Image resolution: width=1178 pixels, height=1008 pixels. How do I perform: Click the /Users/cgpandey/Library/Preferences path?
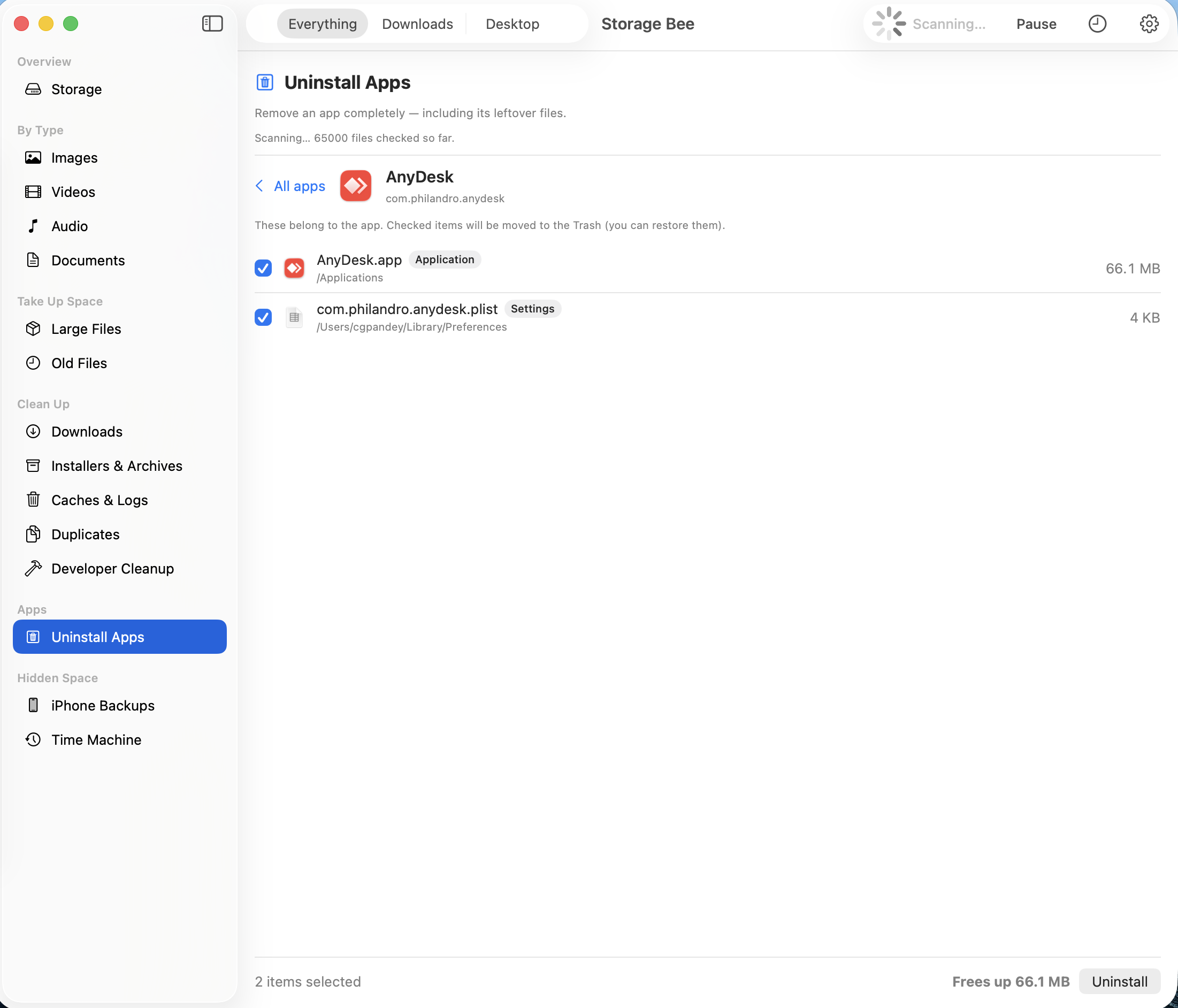tap(411, 327)
